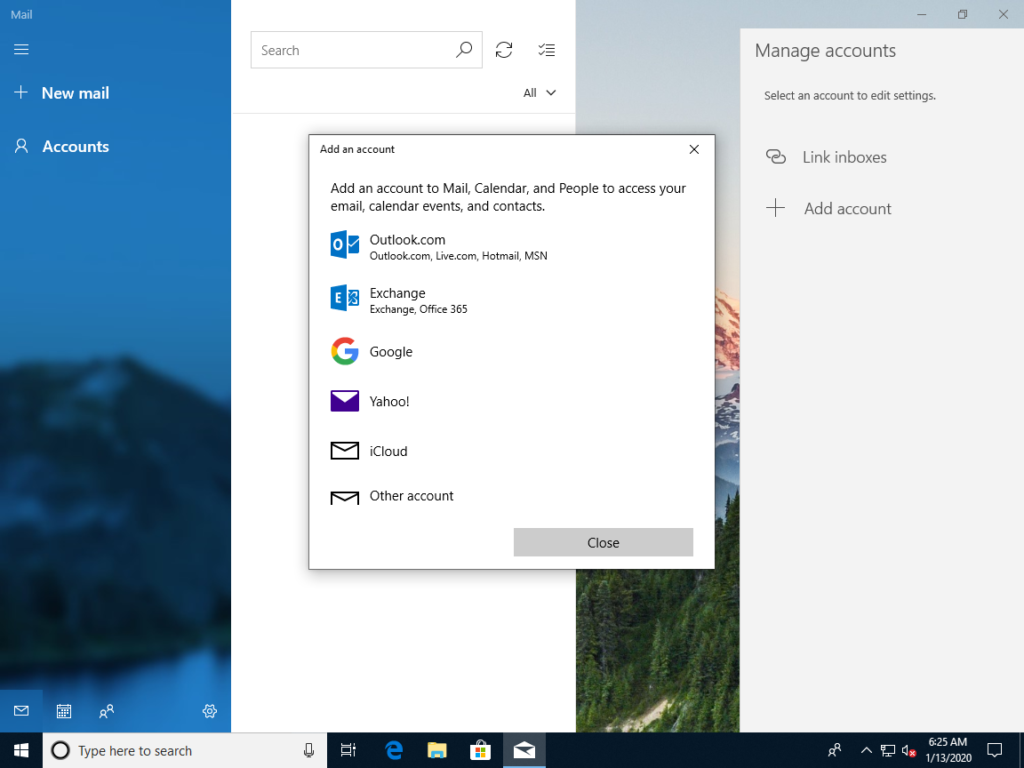
Task: Choose the Exchange account option
Action: [x=509, y=300]
